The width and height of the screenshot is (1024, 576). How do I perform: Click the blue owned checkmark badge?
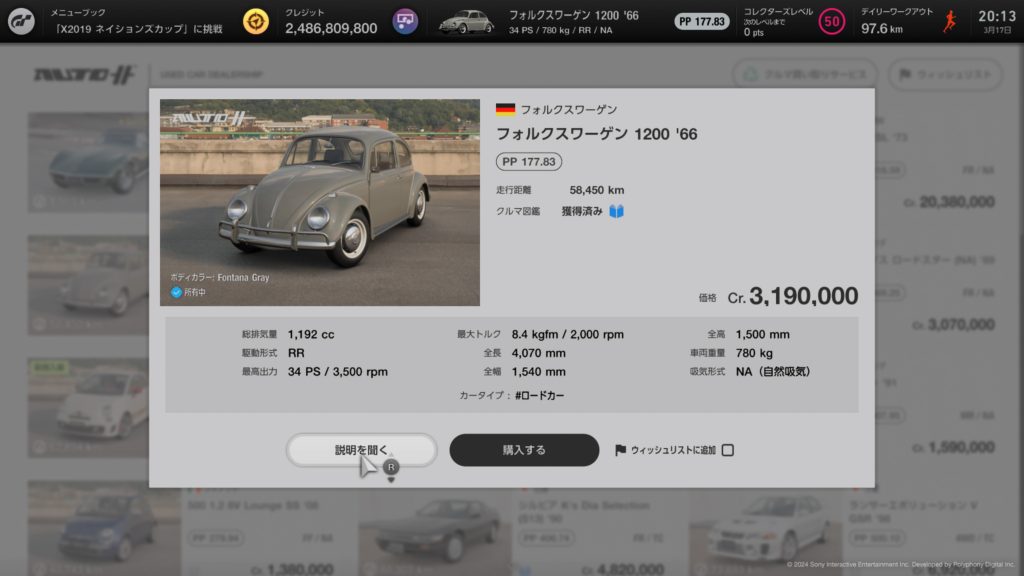click(175, 293)
